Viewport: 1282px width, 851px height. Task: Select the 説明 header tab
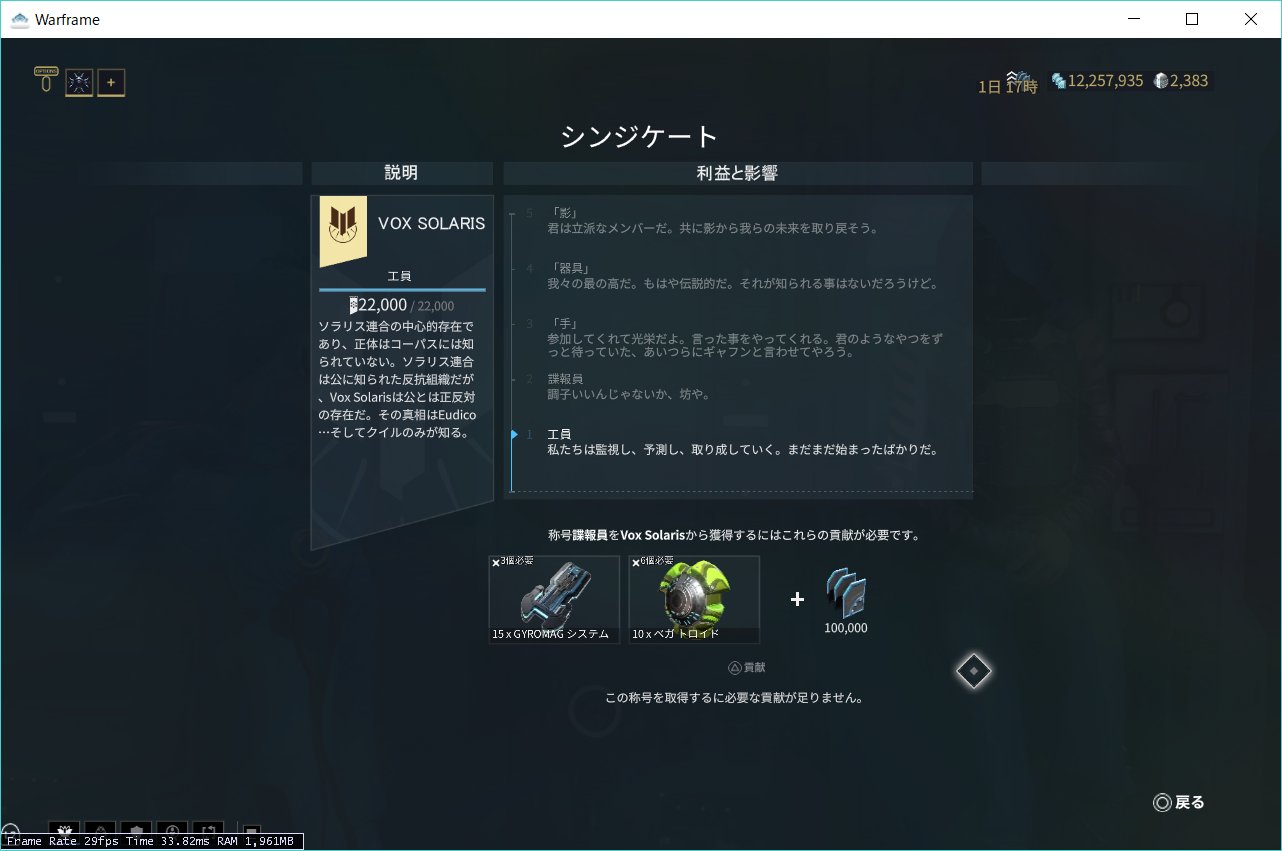401,173
